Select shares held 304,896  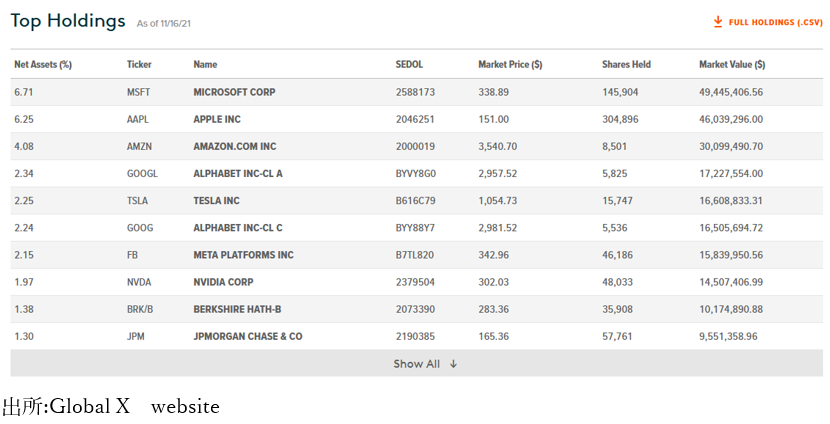620,119
